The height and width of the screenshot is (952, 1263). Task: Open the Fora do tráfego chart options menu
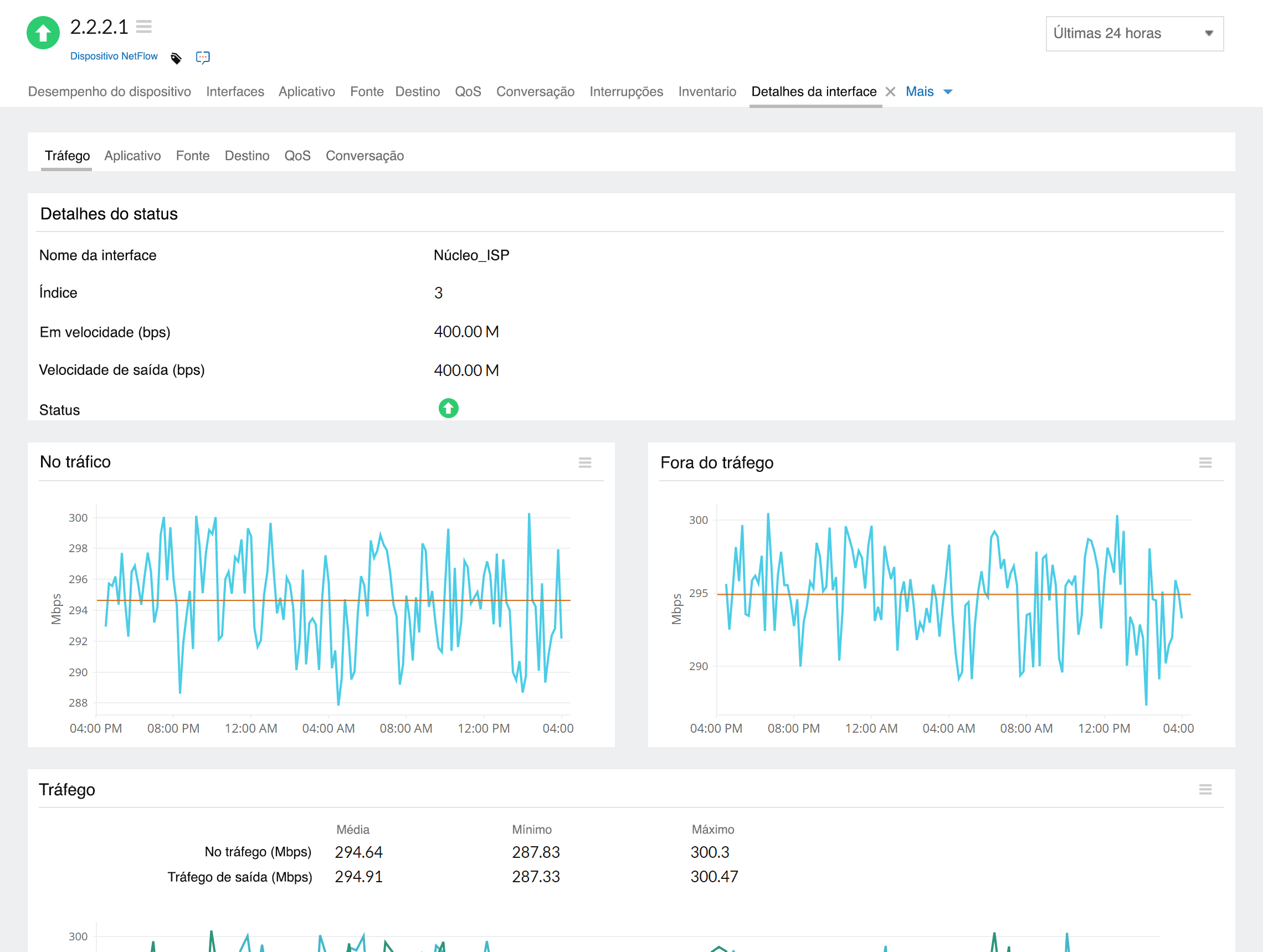click(x=1205, y=463)
